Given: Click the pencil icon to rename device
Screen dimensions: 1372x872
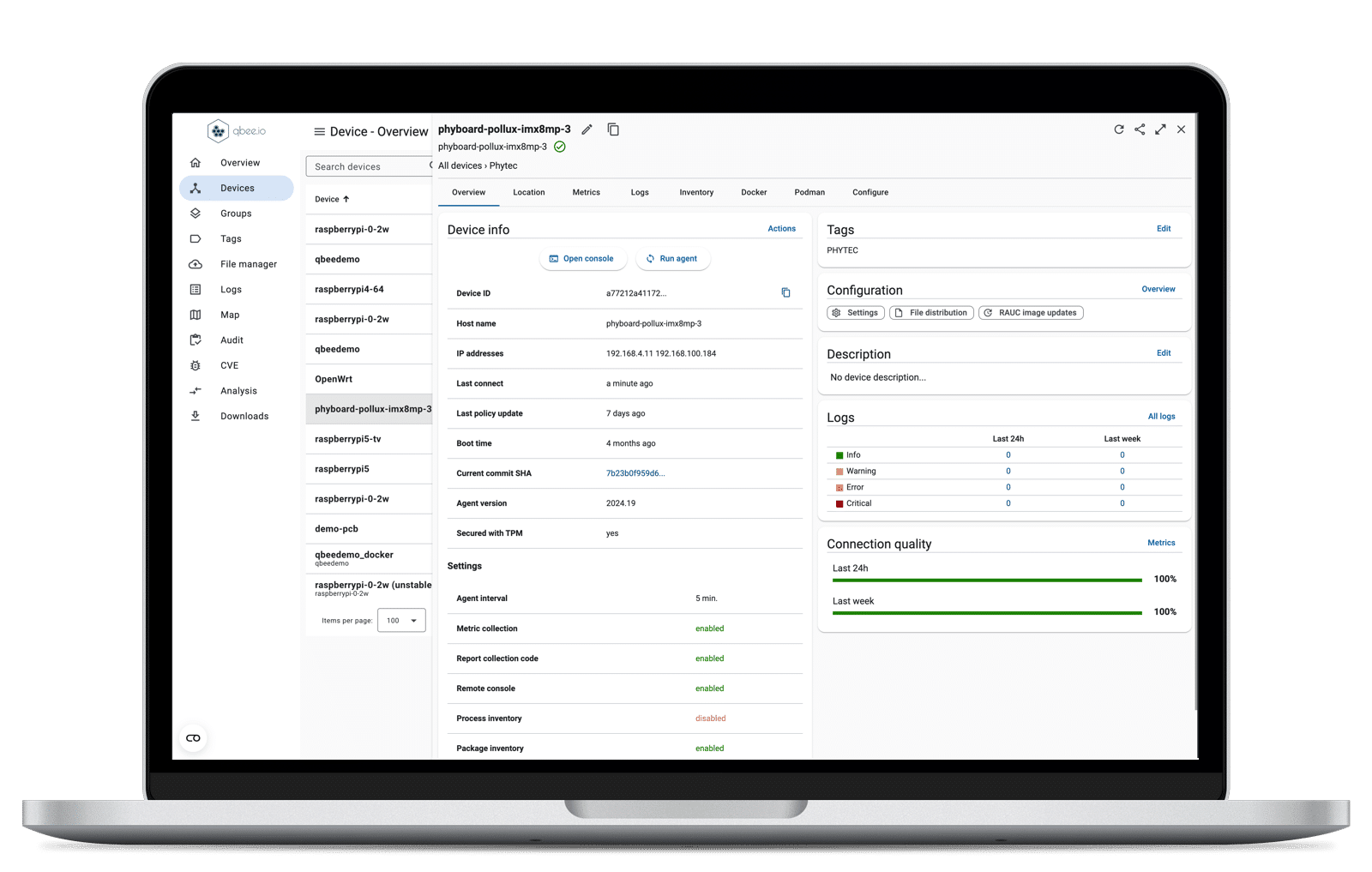Looking at the screenshot, I should (x=587, y=129).
